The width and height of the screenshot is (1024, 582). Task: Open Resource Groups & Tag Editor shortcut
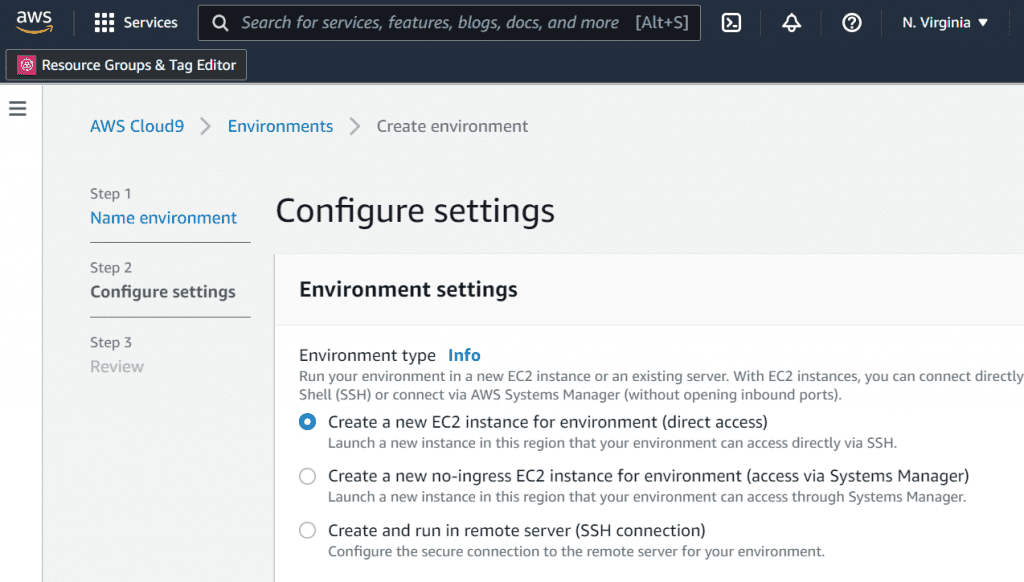coord(138,65)
